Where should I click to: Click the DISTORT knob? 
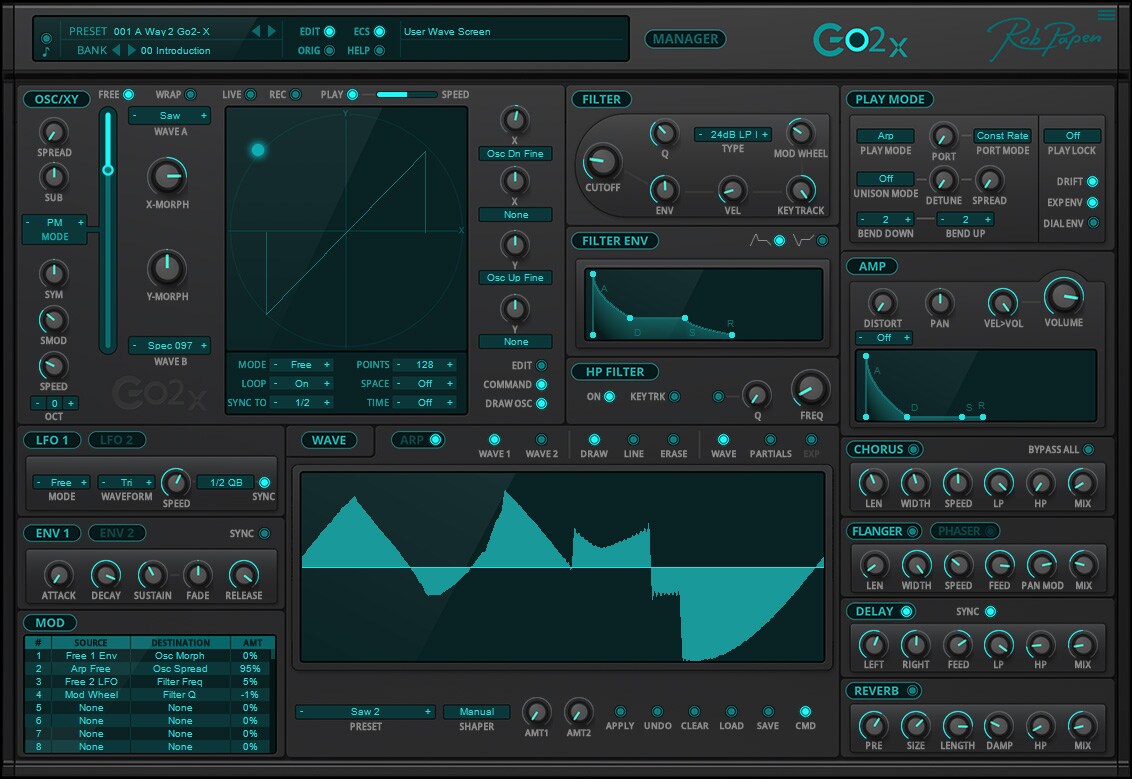click(881, 303)
